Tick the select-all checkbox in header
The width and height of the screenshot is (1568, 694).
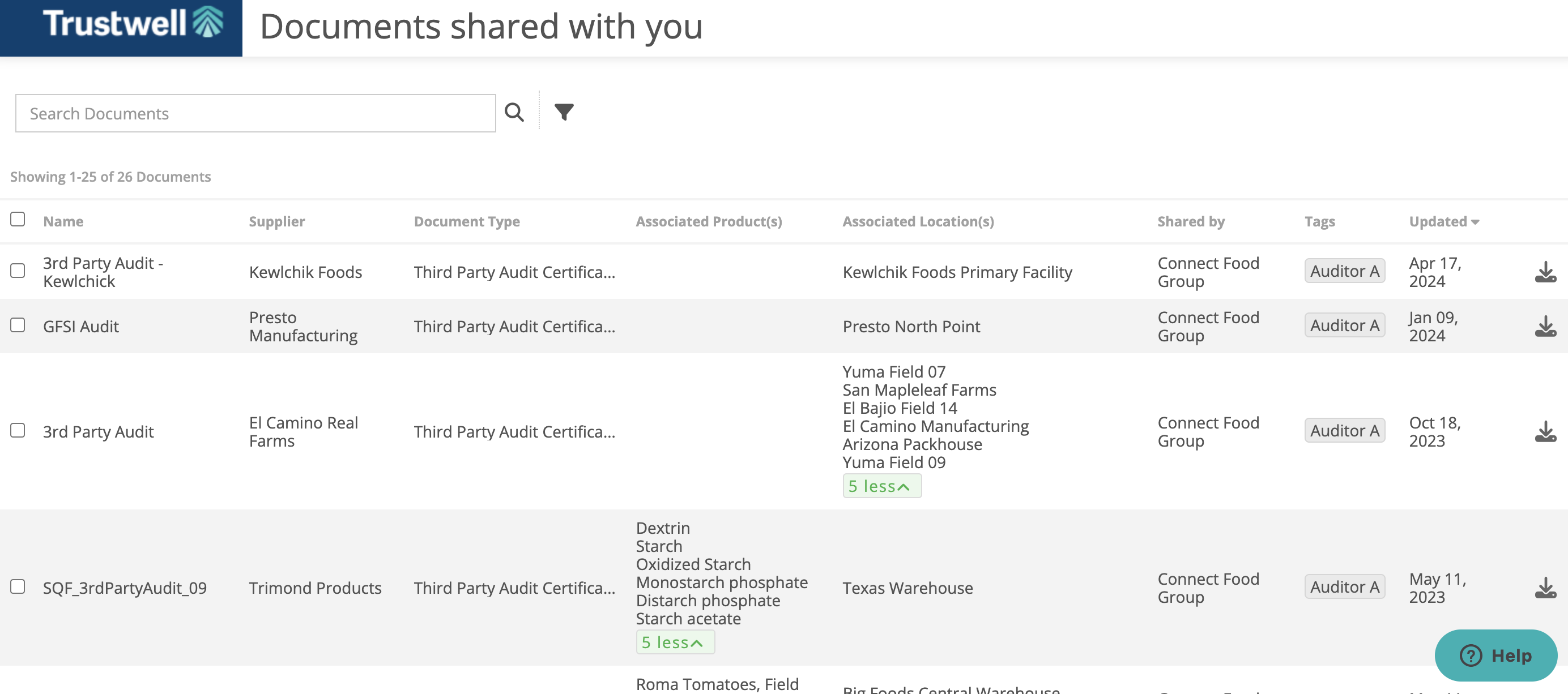(x=18, y=219)
